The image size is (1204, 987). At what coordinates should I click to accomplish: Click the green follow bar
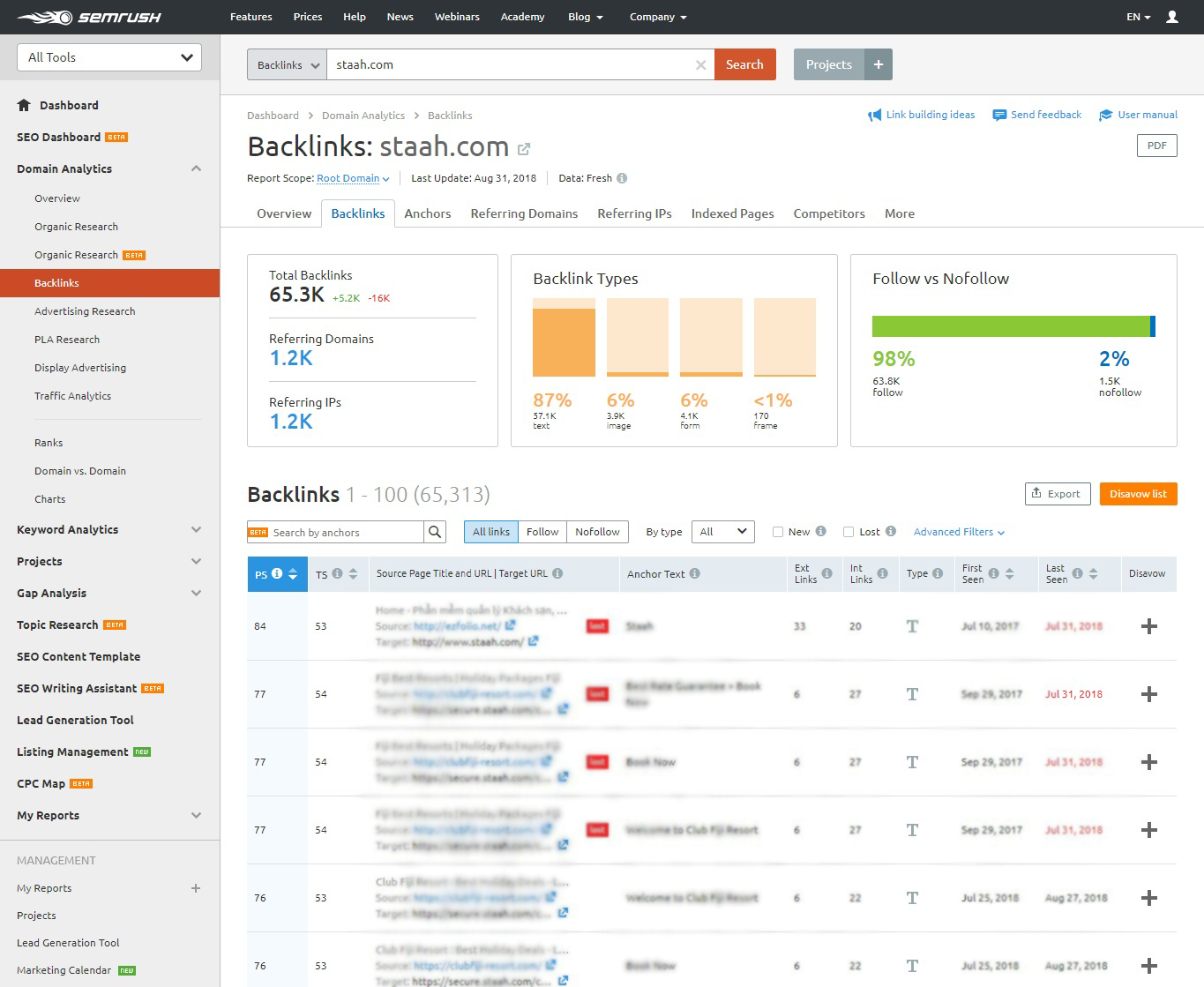1011,326
